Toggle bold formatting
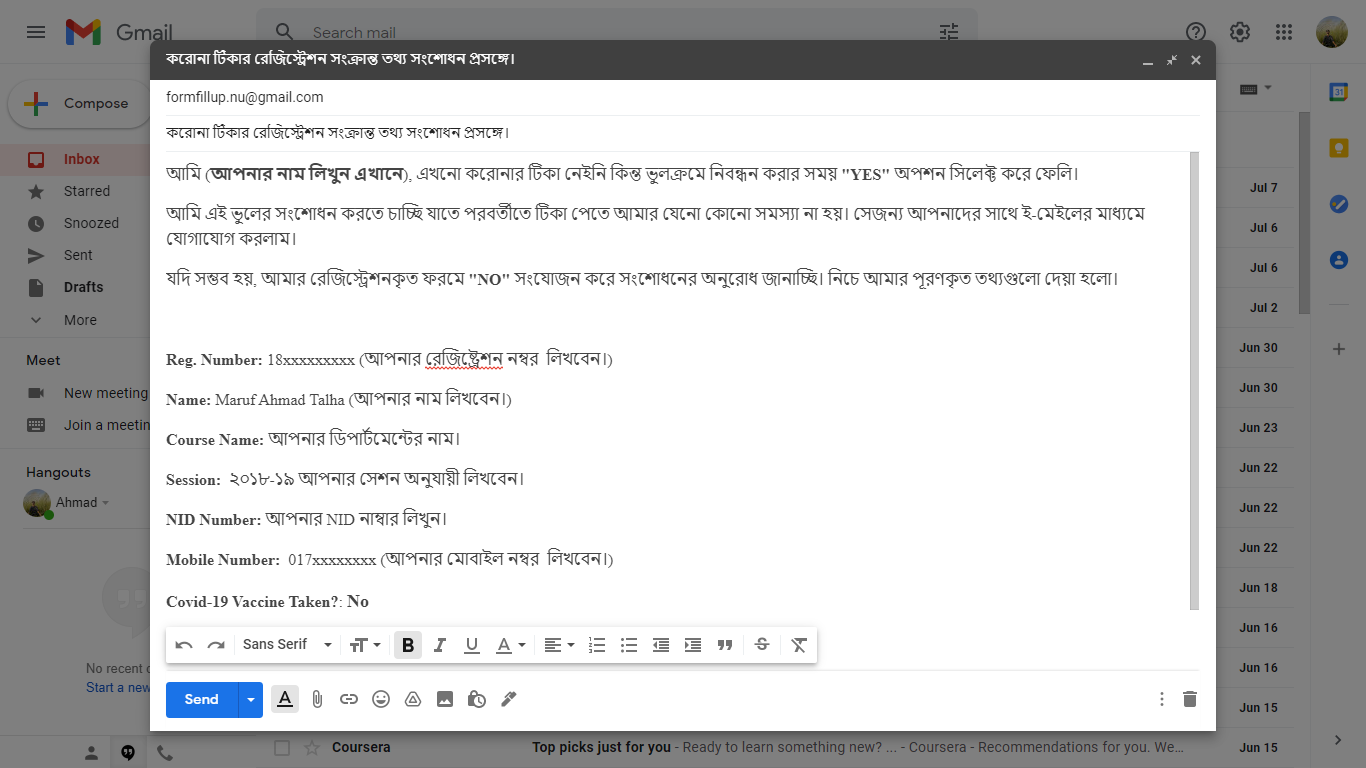1366x768 pixels. (x=408, y=645)
